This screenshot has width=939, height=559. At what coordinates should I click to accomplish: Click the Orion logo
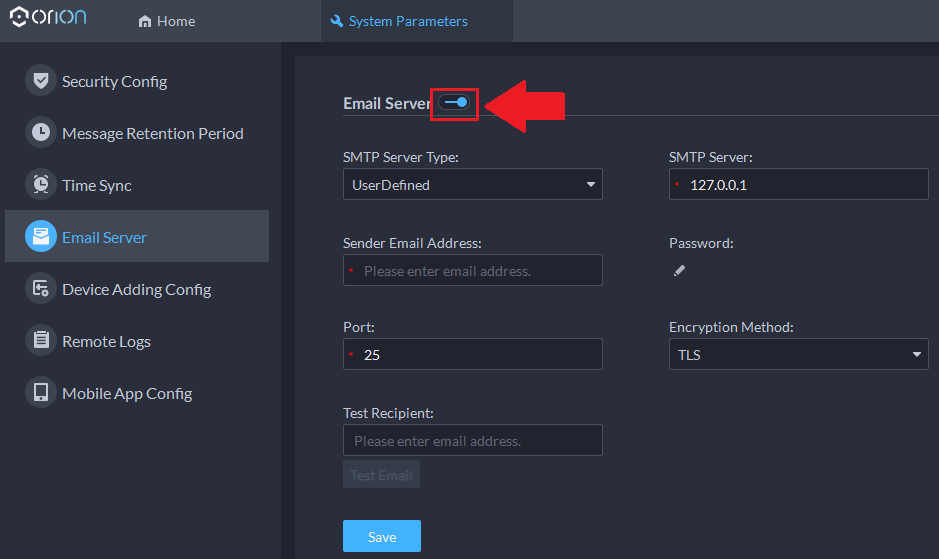pyautogui.click(x=48, y=19)
